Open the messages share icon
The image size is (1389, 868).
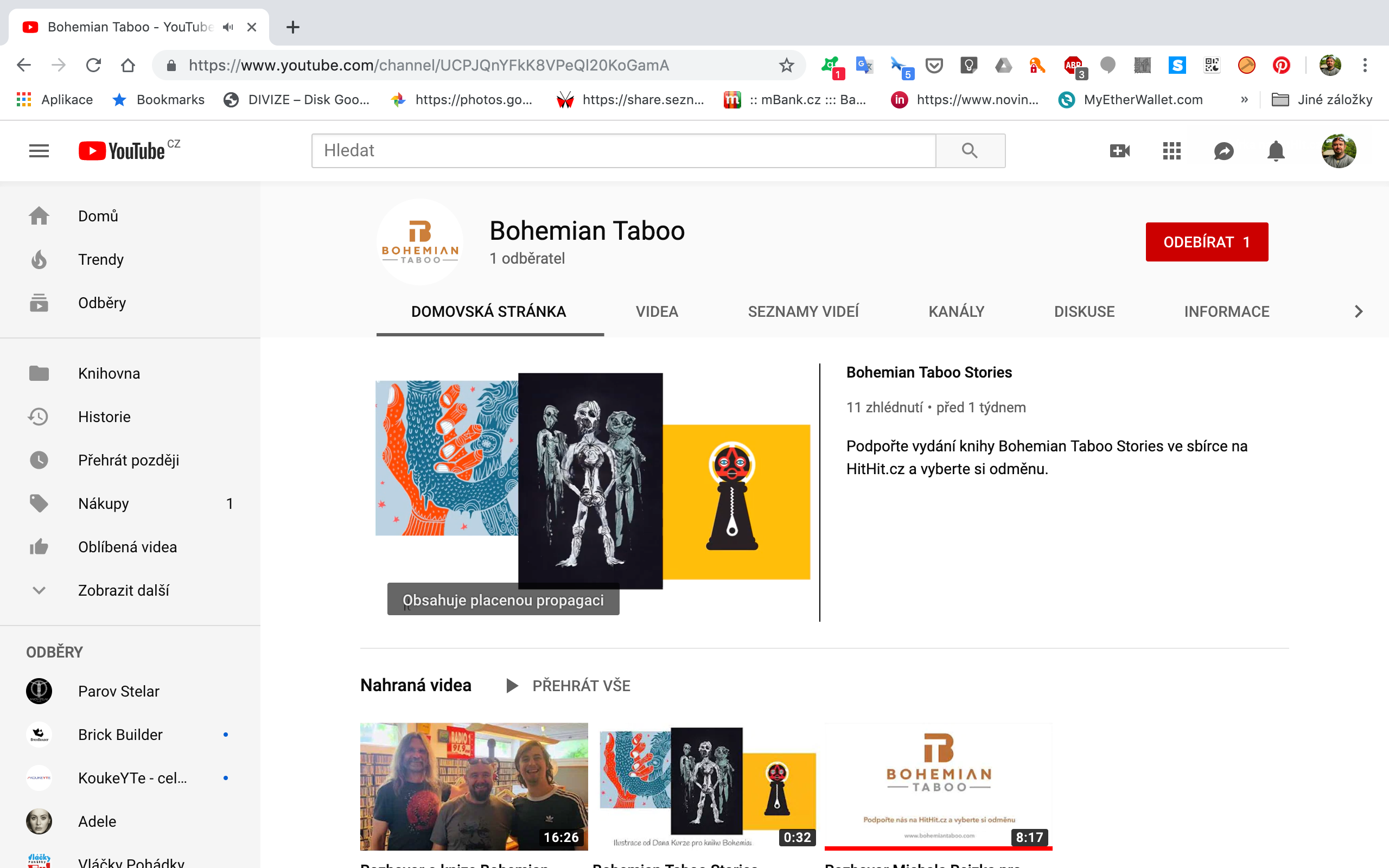[1224, 151]
